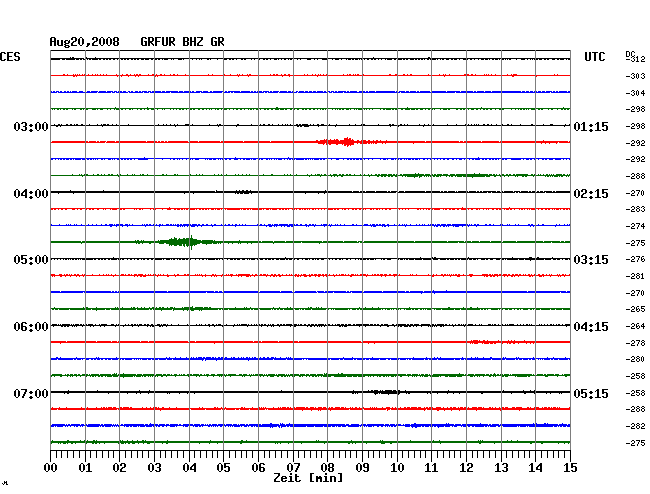Image resolution: width=650 pixels, height=494 pixels.
Task: Click the 03 minute axis label
Action: [154, 468]
